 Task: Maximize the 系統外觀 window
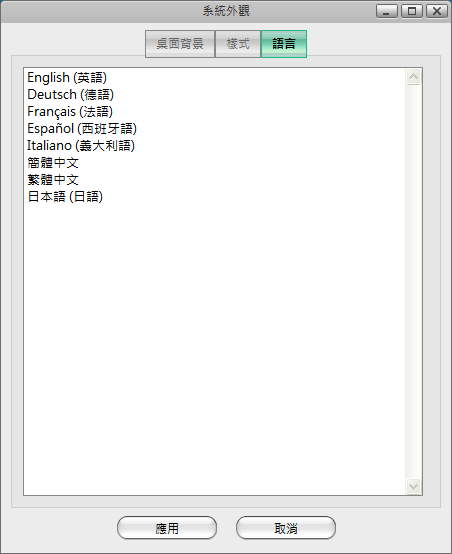pyautogui.click(x=412, y=11)
